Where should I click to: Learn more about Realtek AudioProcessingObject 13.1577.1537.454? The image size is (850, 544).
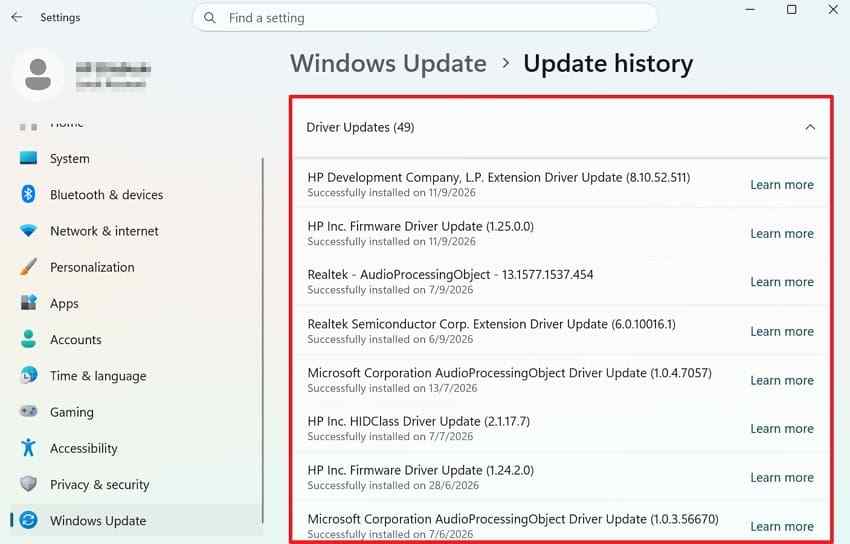click(x=782, y=282)
